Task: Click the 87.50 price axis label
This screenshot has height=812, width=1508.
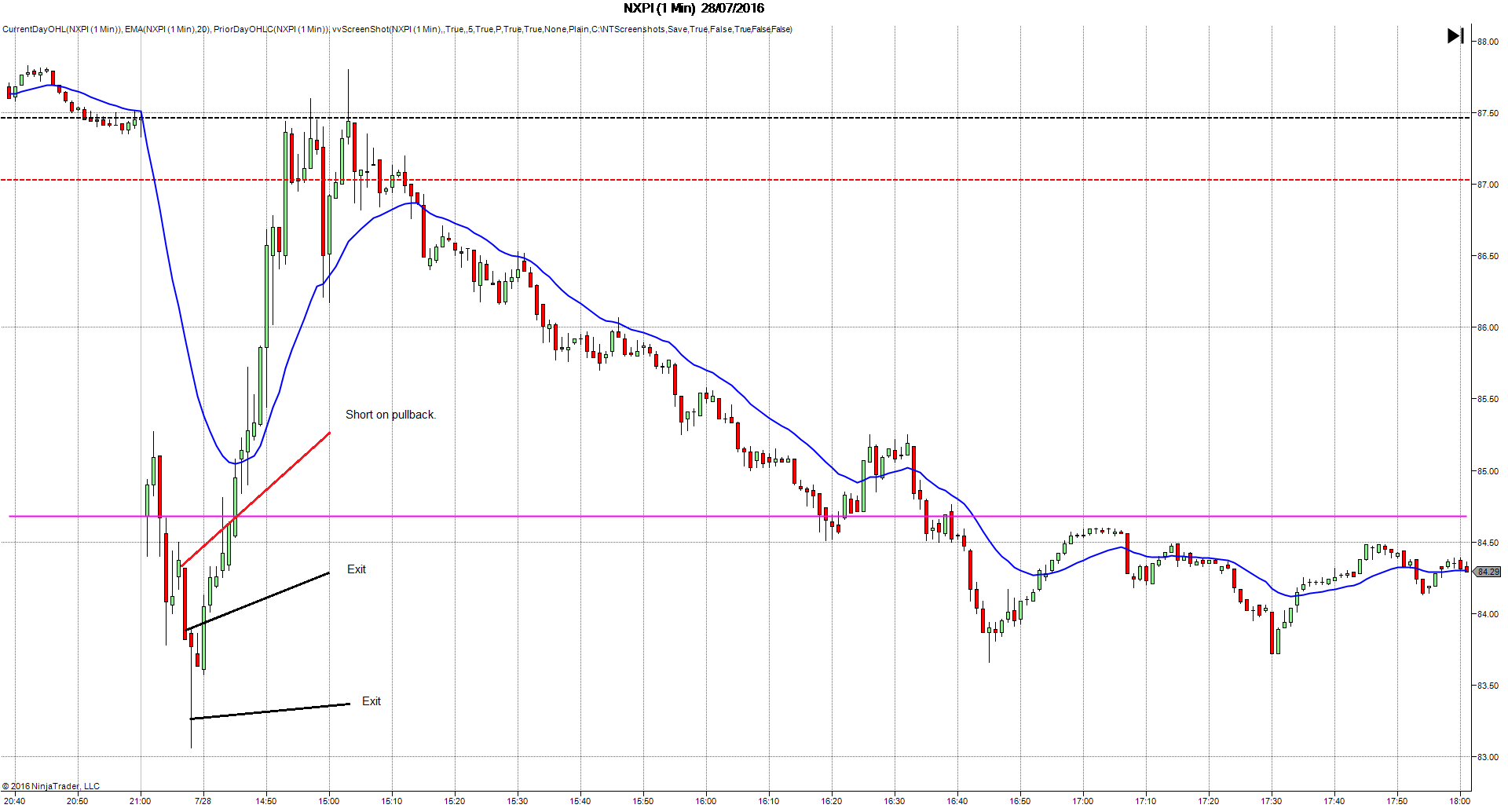Action: click(x=1488, y=113)
